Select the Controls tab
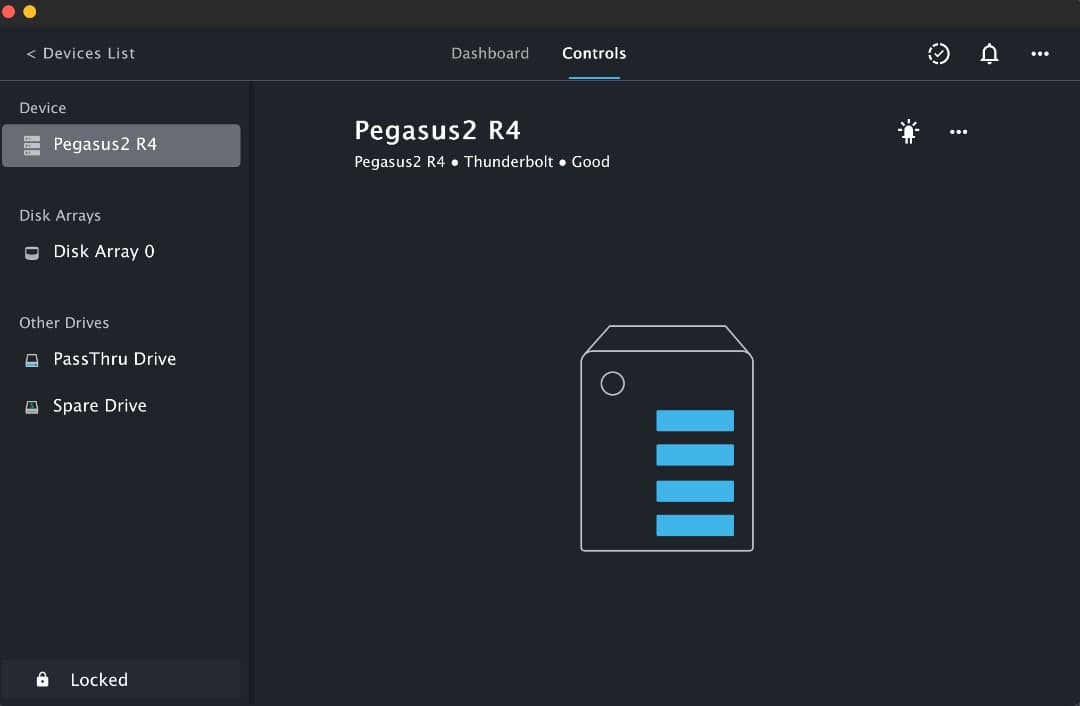This screenshot has height=706, width=1080. pos(593,53)
